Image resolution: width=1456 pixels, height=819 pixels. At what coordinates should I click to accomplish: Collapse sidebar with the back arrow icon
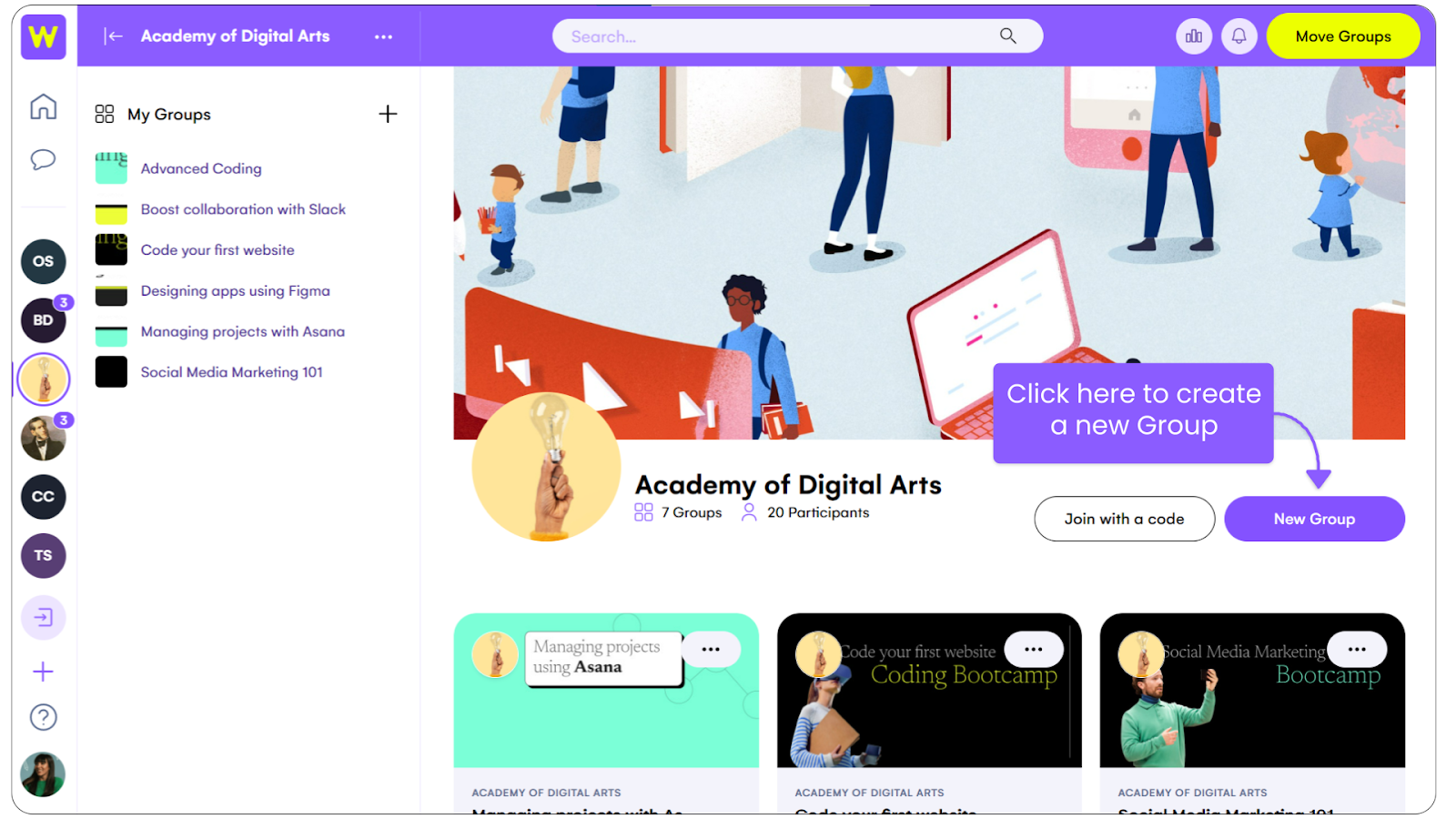pos(113,36)
